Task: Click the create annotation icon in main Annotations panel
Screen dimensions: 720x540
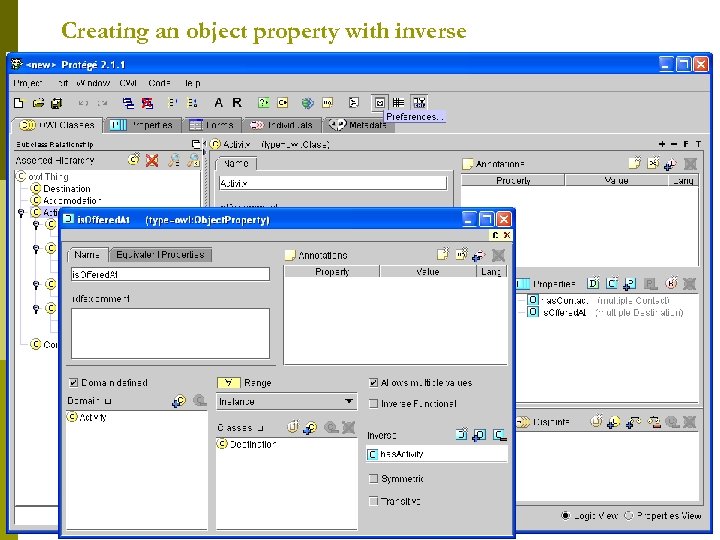Action: 634,163
